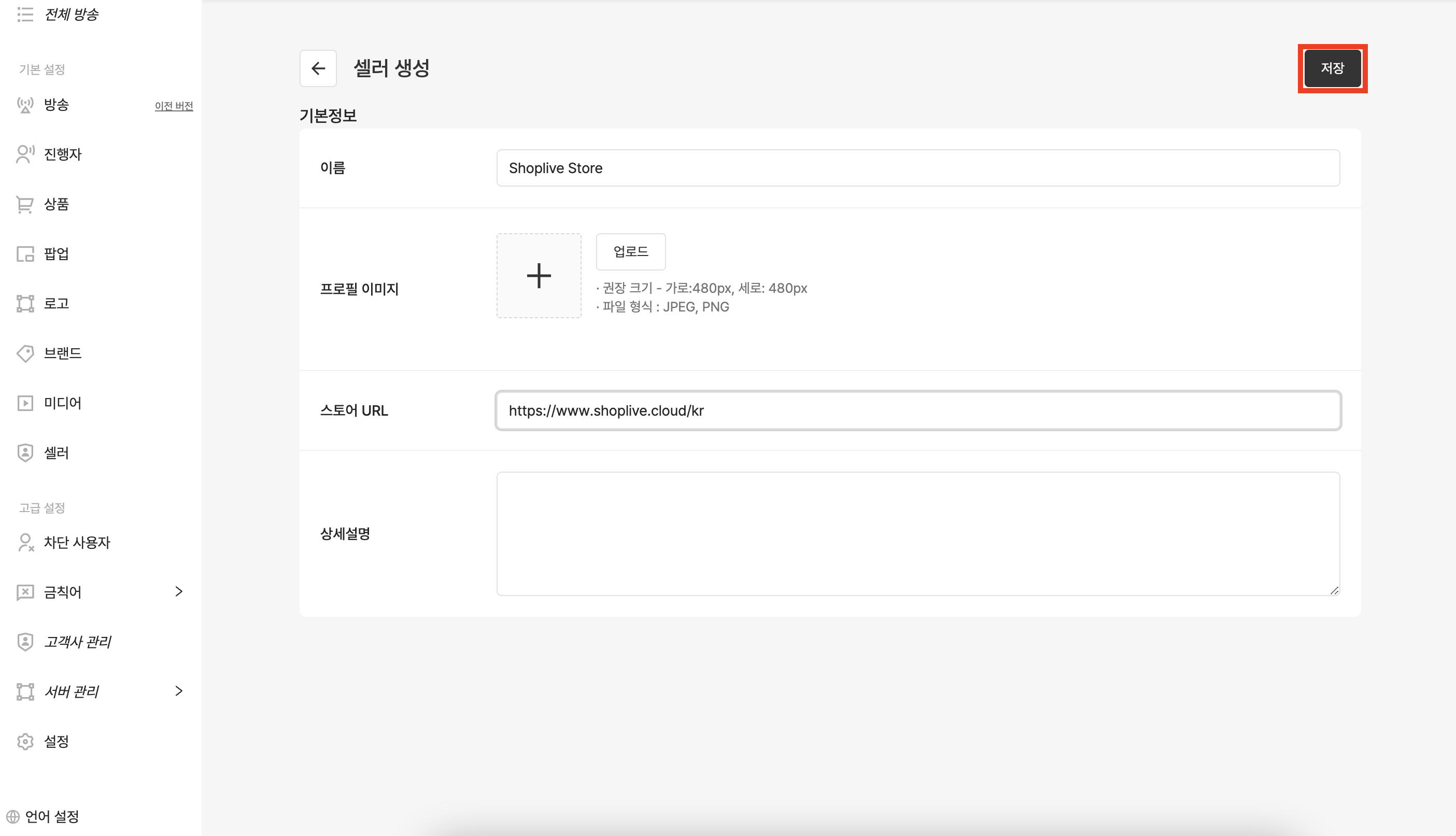Image resolution: width=1456 pixels, height=836 pixels.
Task: Save the seller with 저장 button
Action: [x=1332, y=68]
